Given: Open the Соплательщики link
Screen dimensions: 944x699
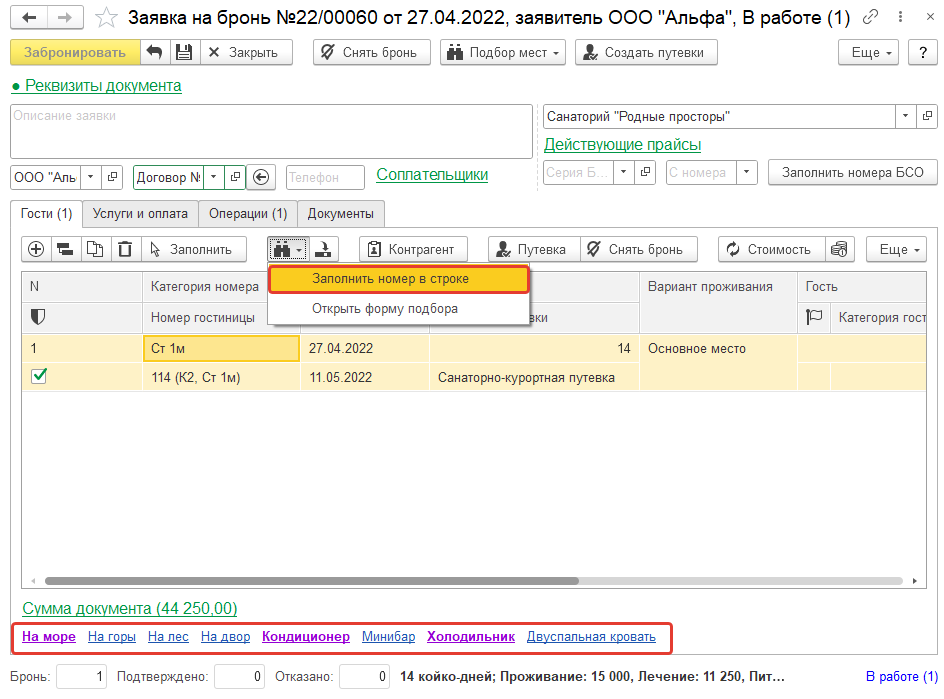Looking at the screenshot, I should tap(432, 175).
